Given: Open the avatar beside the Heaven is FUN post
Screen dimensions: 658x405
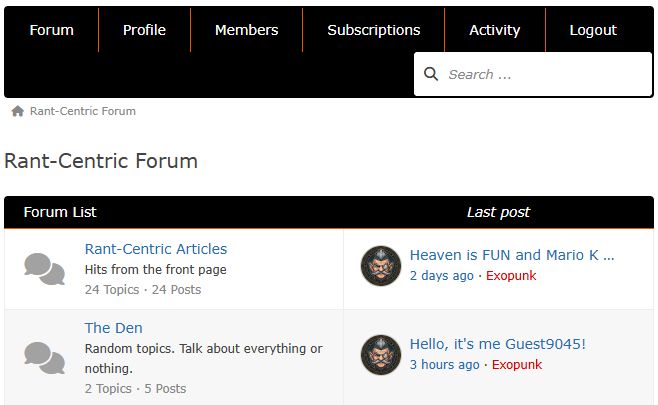Looking at the screenshot, I should tap(381, 266).
